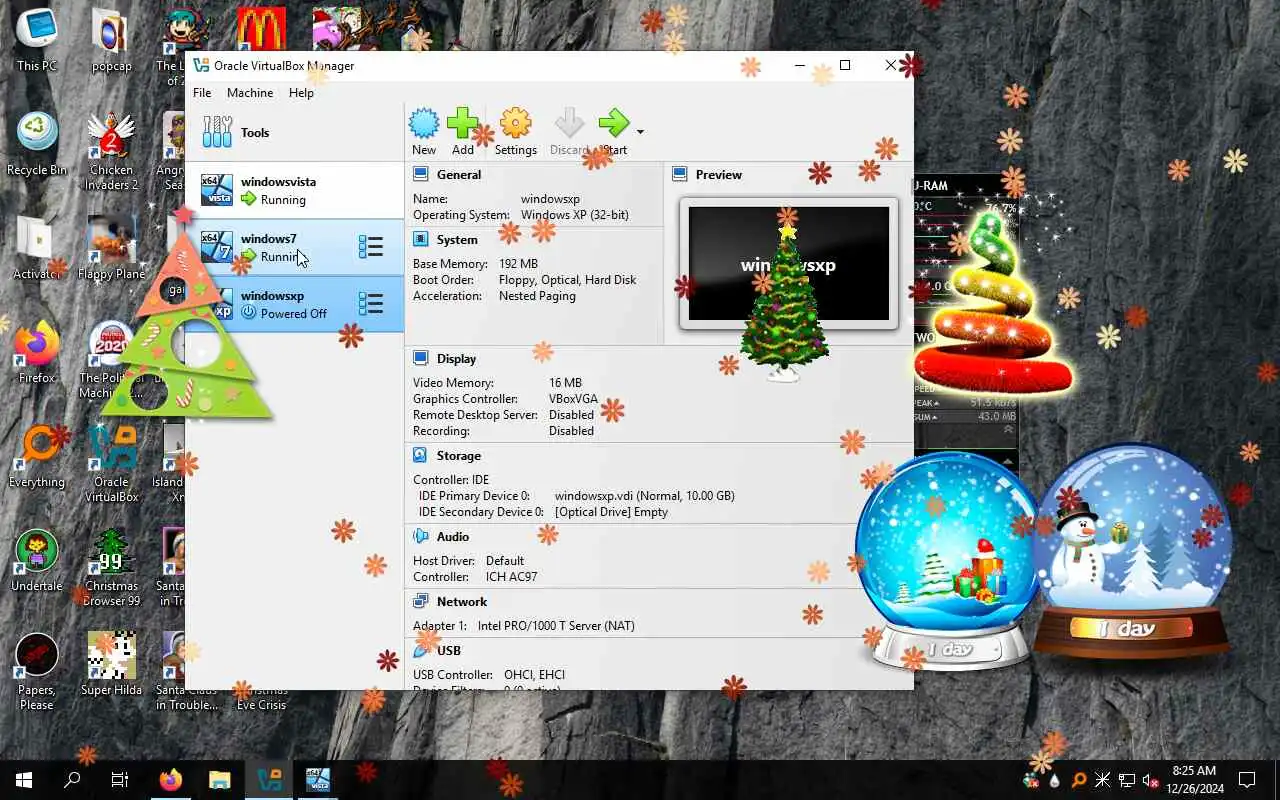The image size is (1280, 800).
Task: Click the Remote Desktop Server Disabled value
Action: point(571,415)
